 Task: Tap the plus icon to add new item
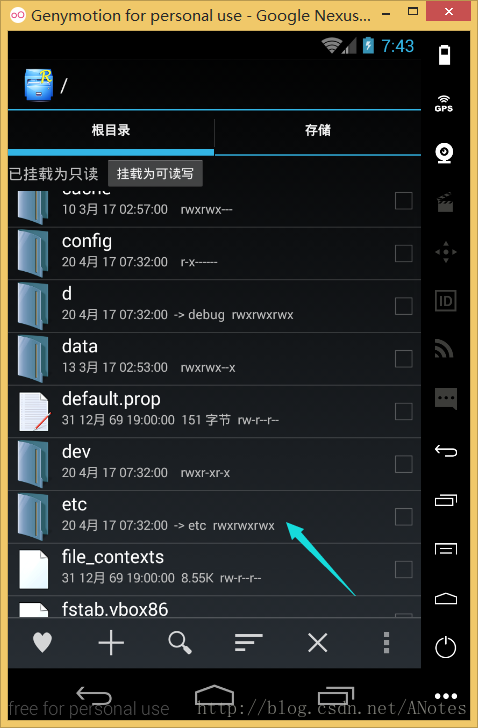(x=111, y=643)
